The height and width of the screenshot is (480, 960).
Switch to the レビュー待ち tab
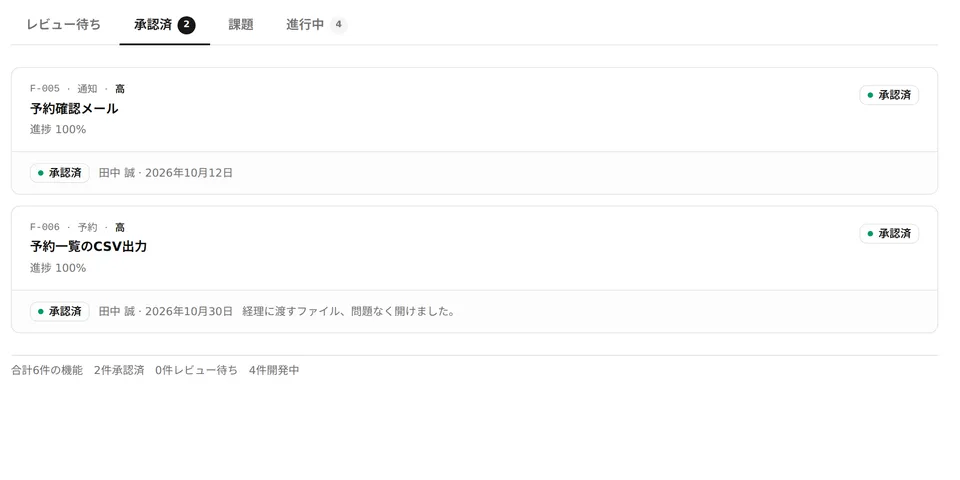(64, 25)
